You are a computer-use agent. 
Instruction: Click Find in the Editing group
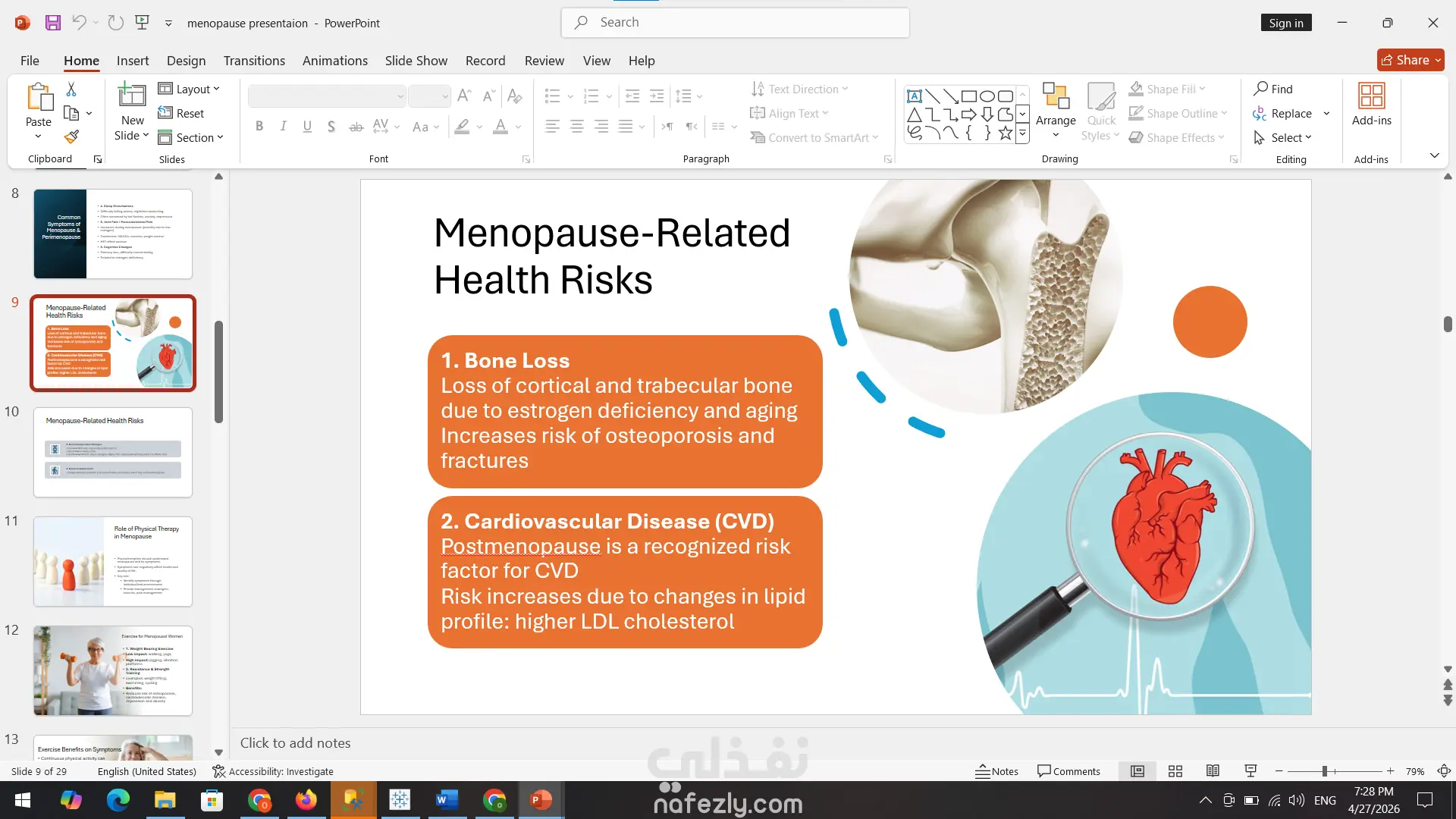coord(1273,89)
